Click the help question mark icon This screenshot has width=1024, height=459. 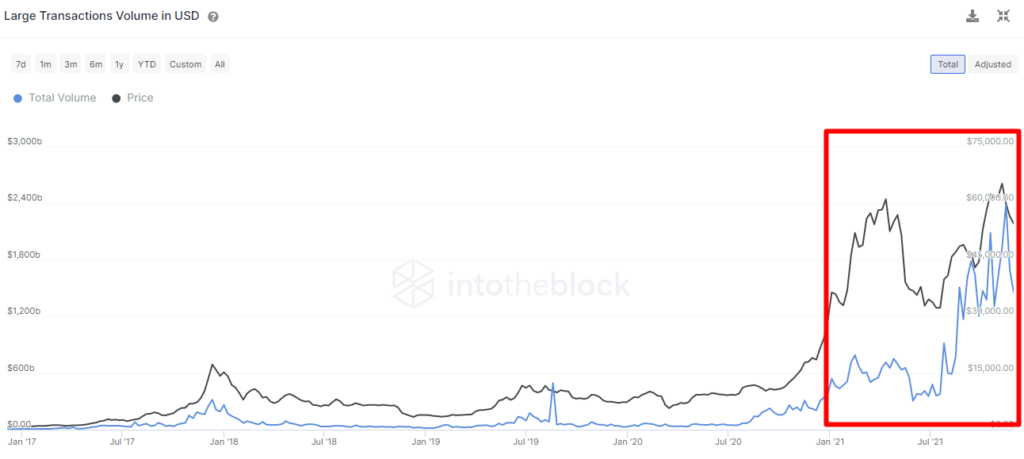(214, 17)
